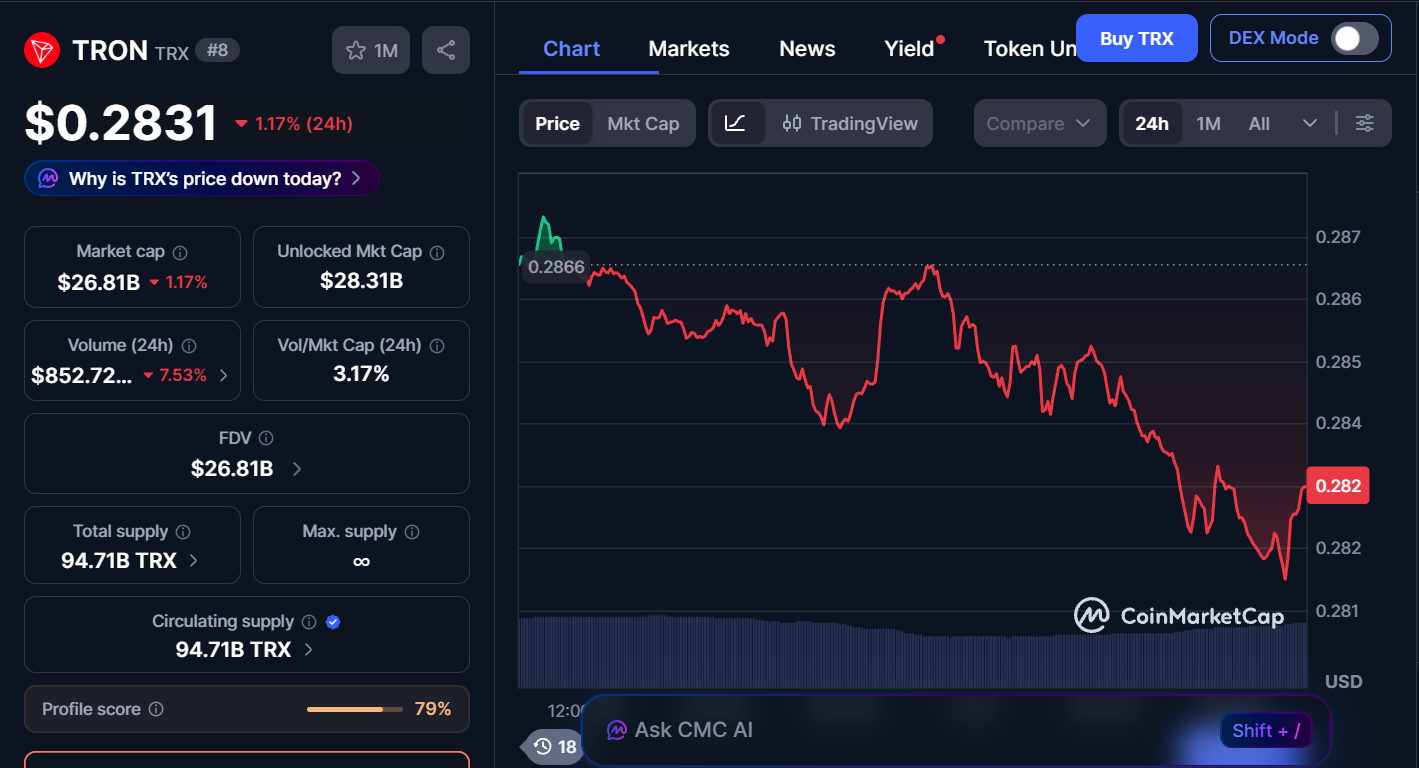This screenshot has width=1419, height=768.
Task: Click the Profile score progress bar
Action: click(x=355, y=709)
